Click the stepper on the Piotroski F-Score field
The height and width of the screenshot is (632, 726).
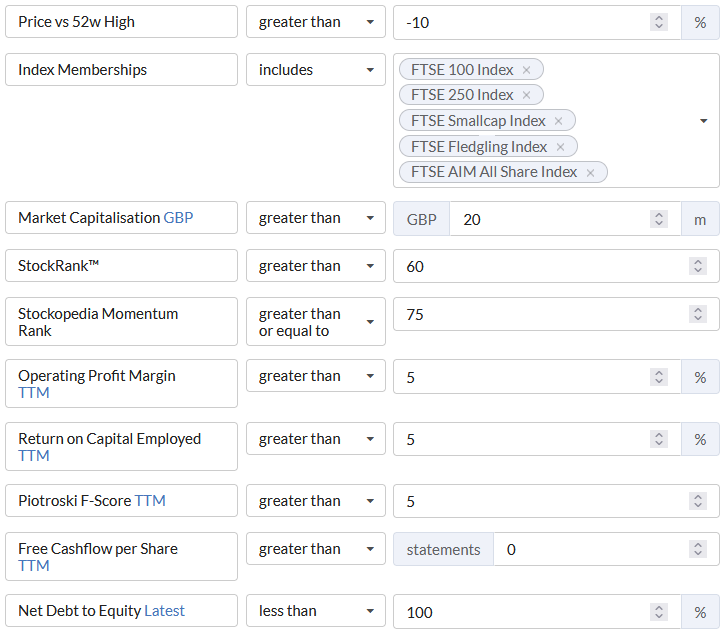pos(697,501)
